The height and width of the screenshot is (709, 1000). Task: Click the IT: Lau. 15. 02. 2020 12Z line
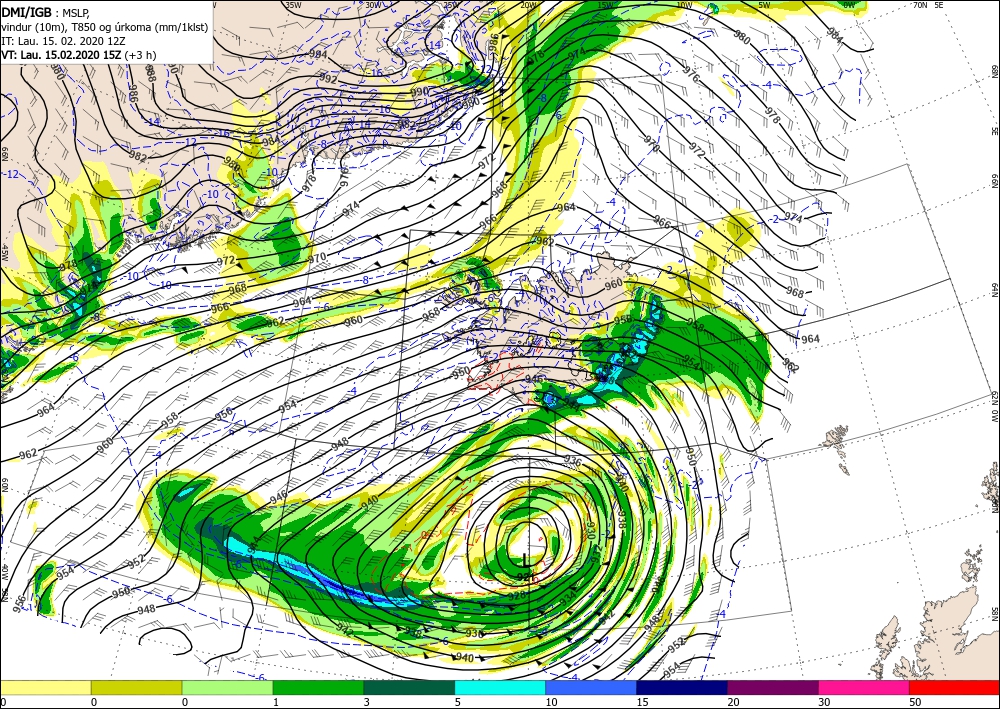[x=63, y=41]
